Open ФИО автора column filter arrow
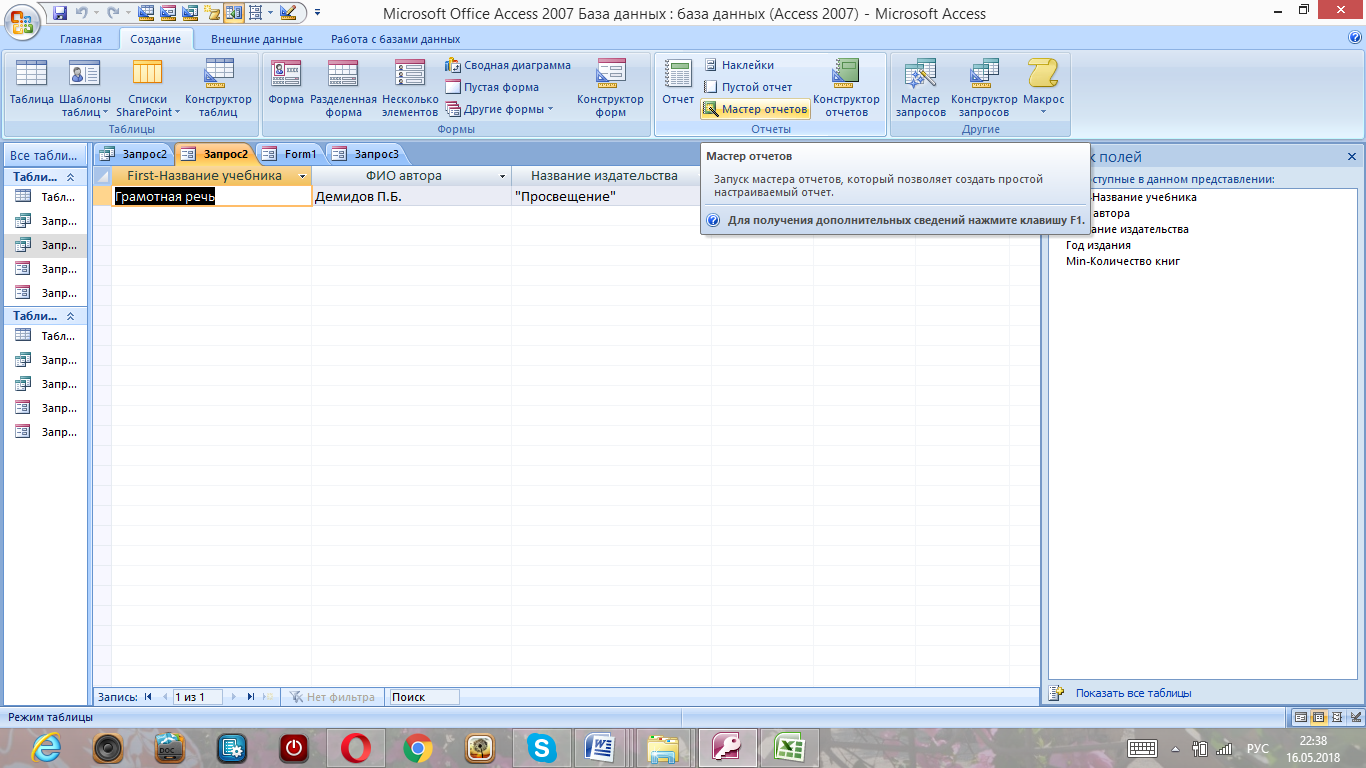Viewport: 1366px width, 768px height. coord(502,176)
